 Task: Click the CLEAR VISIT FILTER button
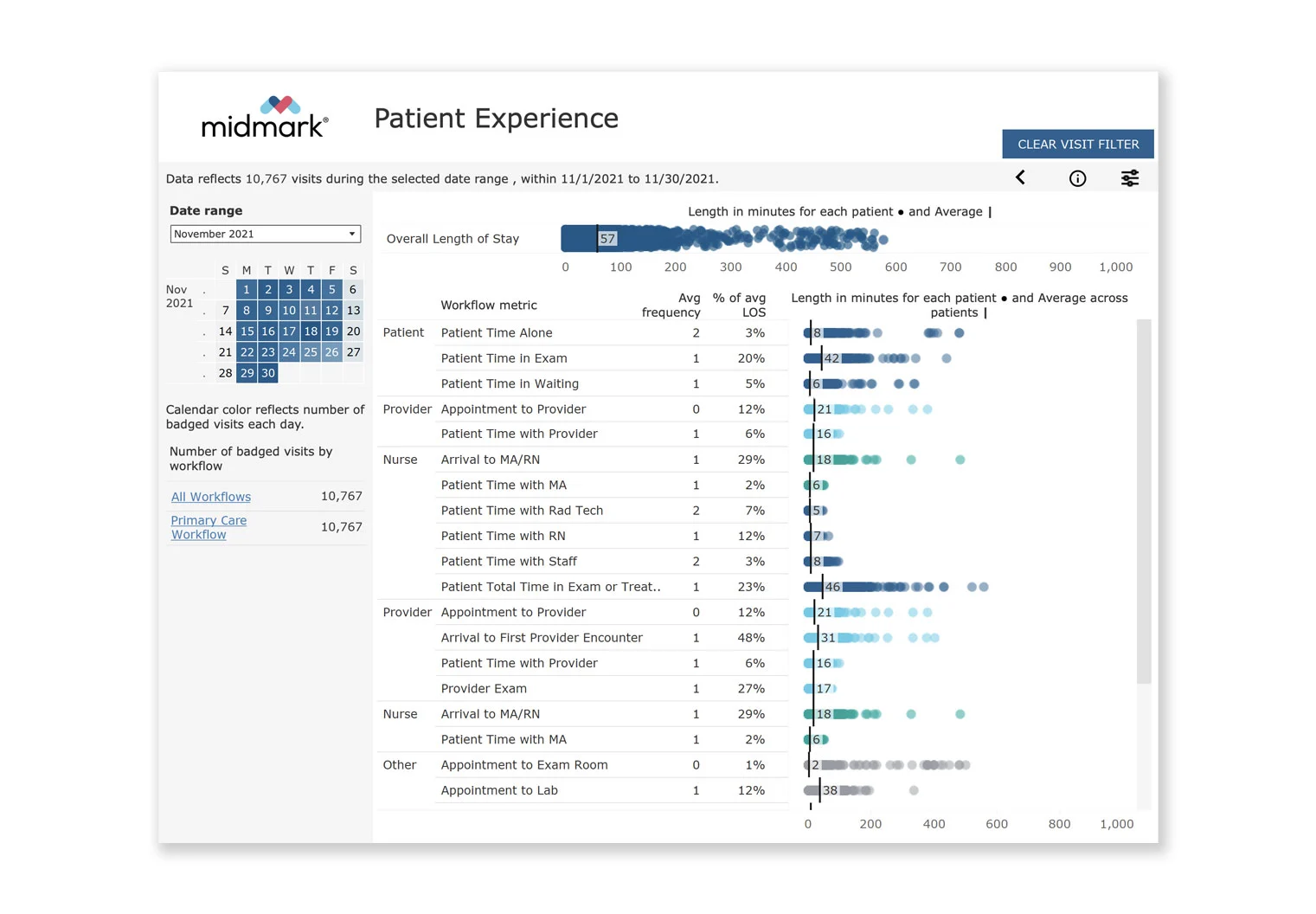[x=1077, y=144]
